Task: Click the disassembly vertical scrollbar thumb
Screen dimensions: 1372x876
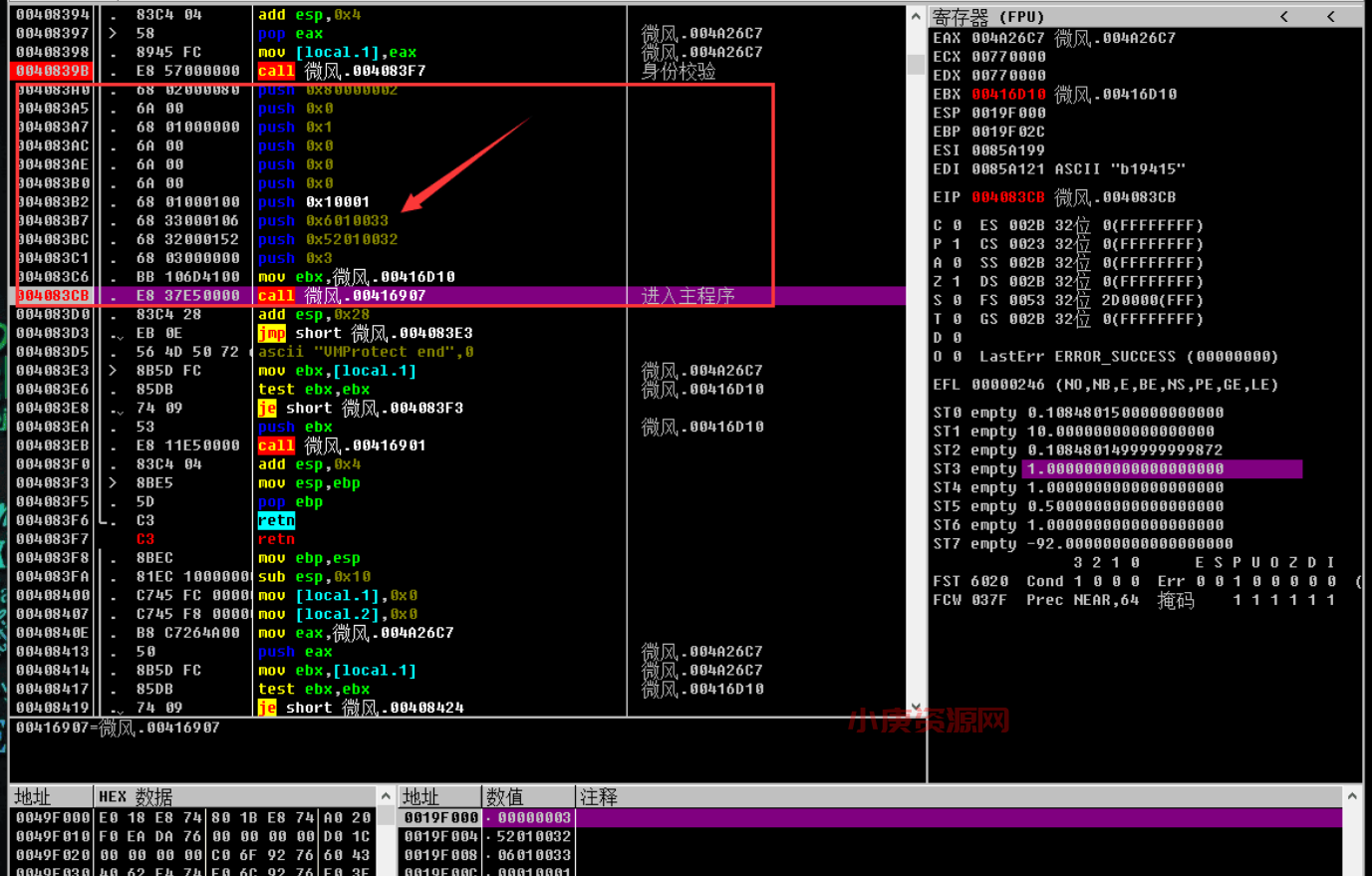Action: pyautogui.click(x=916, y=65)
